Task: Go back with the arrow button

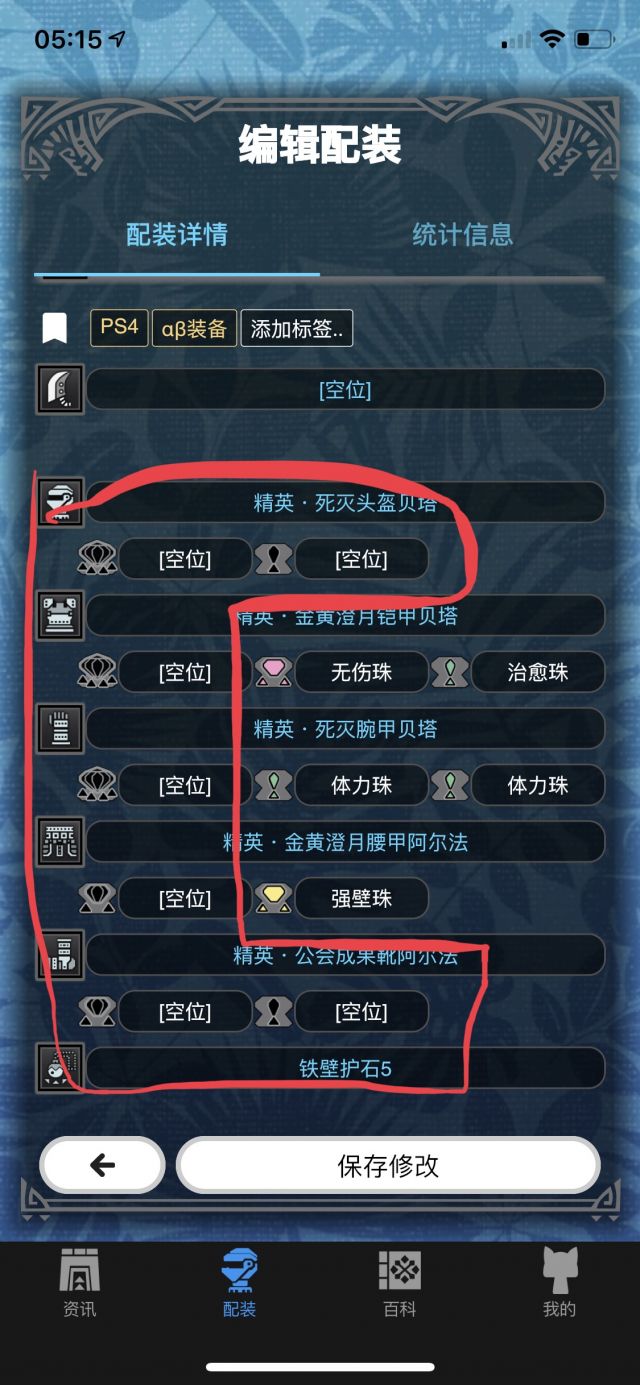Action: click(x=102, y=1165)
